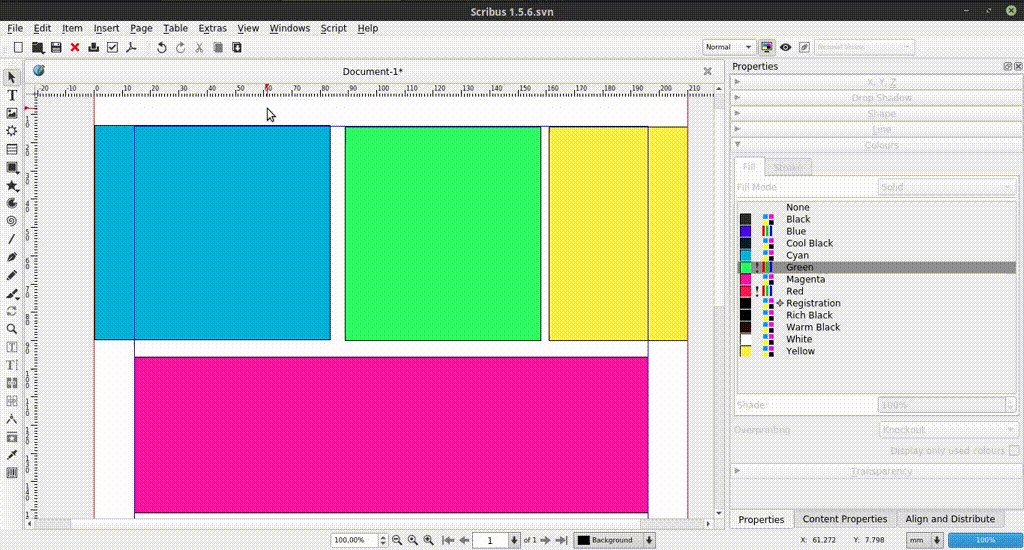Expand the Drop Shadow section
1024x550 pixels.
click(880, 98)
